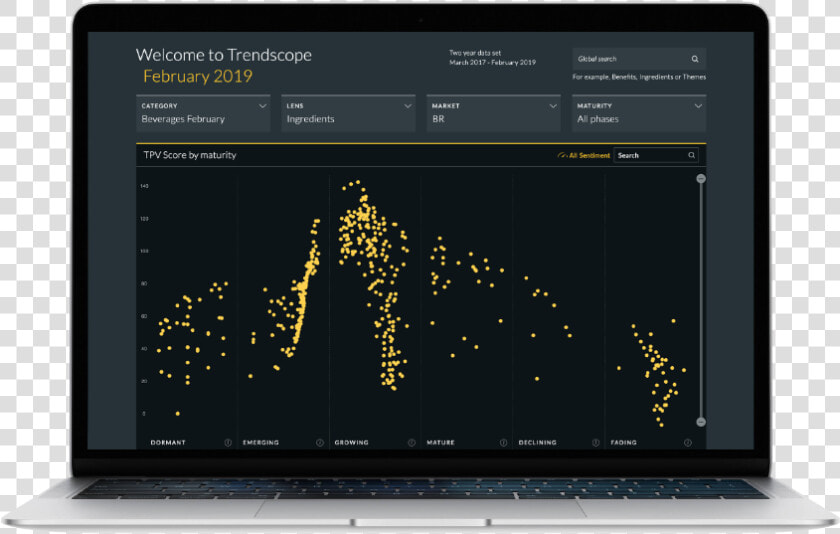Click the Category chevron arrow
Screen dimensions: 840x534
262,106
